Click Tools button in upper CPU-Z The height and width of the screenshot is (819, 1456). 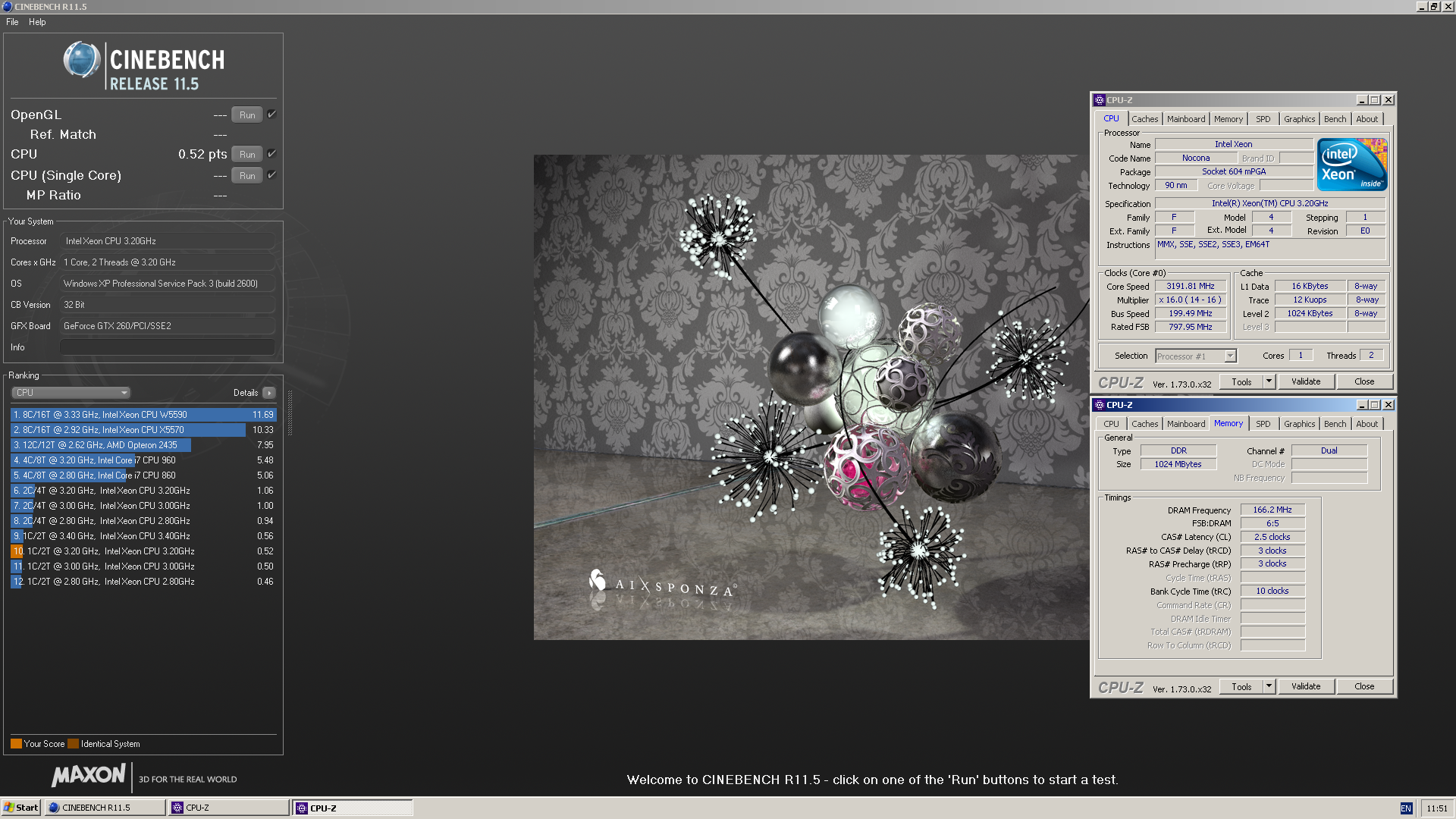(x=1241, y=382)
